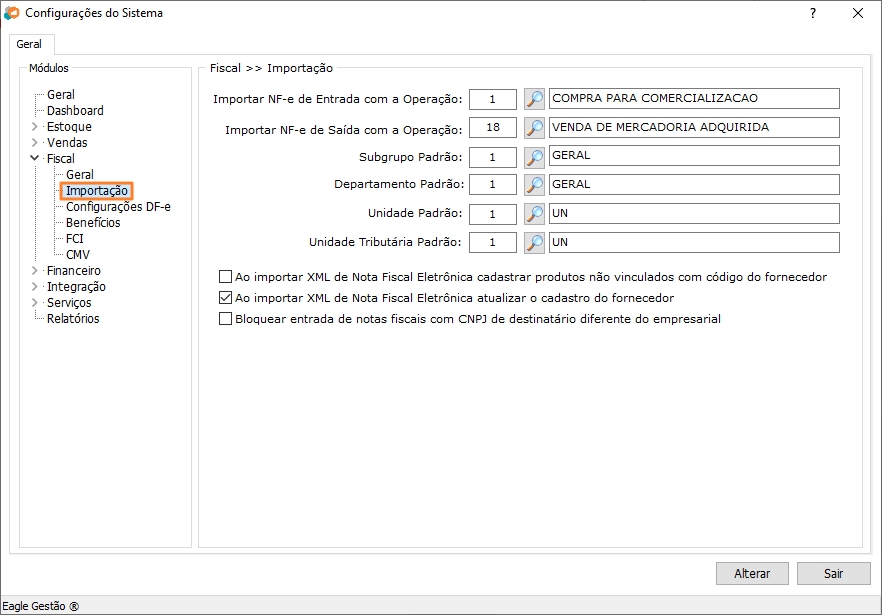Viewport: 882px width, 615px height.
Task: Collapse the Fiscal tree node
Action: point(35,159)
